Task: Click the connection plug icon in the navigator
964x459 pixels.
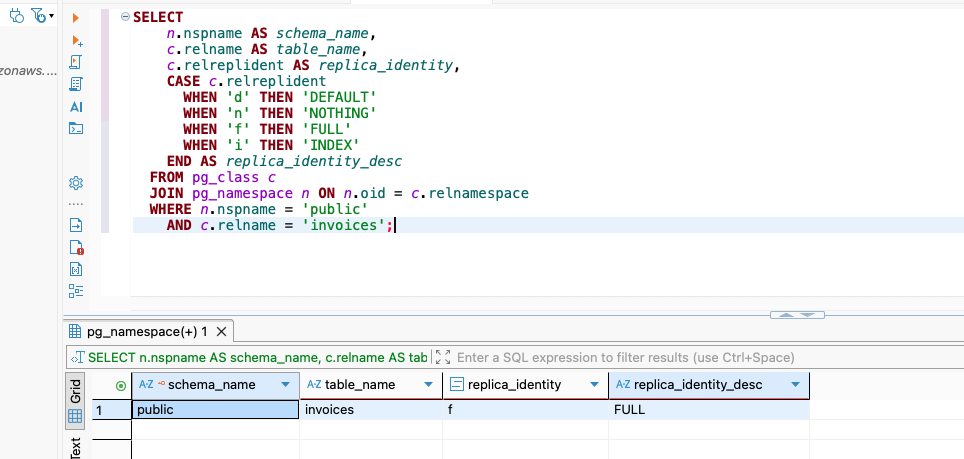Action: pos(17,15)
